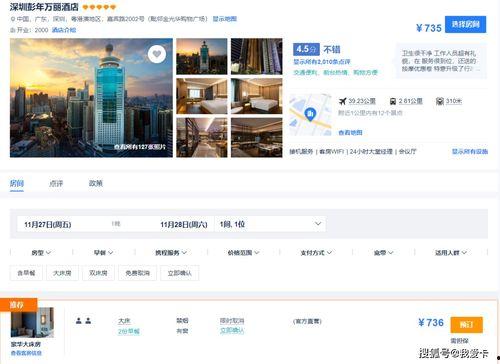The height and width of the screenshot is (364, 500).
Task: Click the airplane distance icon
Action: pyautogui.click(x=342, y=101)
